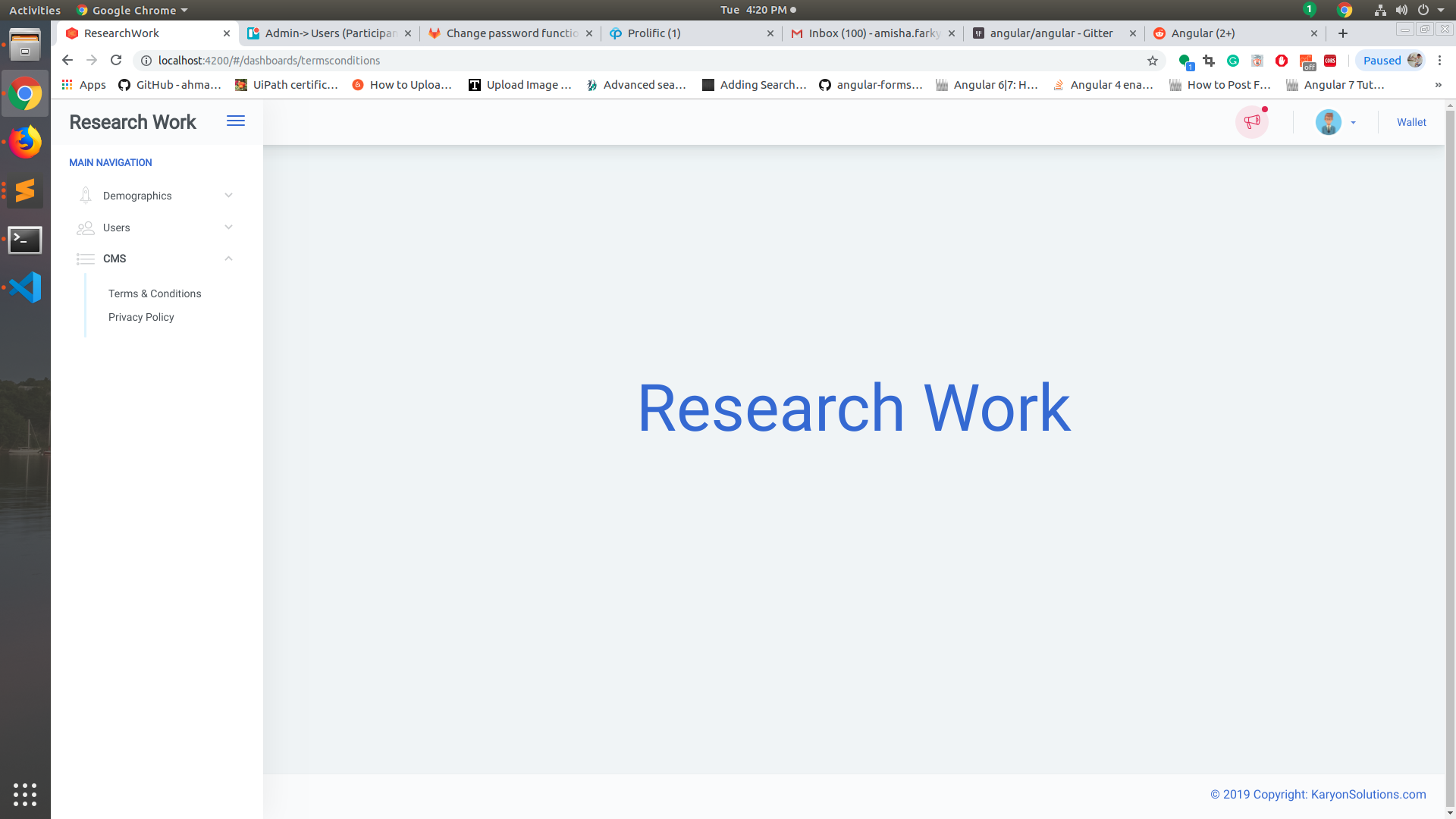Image resolution: width=1456 pixels, height=819 pixels.
Task: Click the megaphone notifications icon
Action: click(1251, 122)
